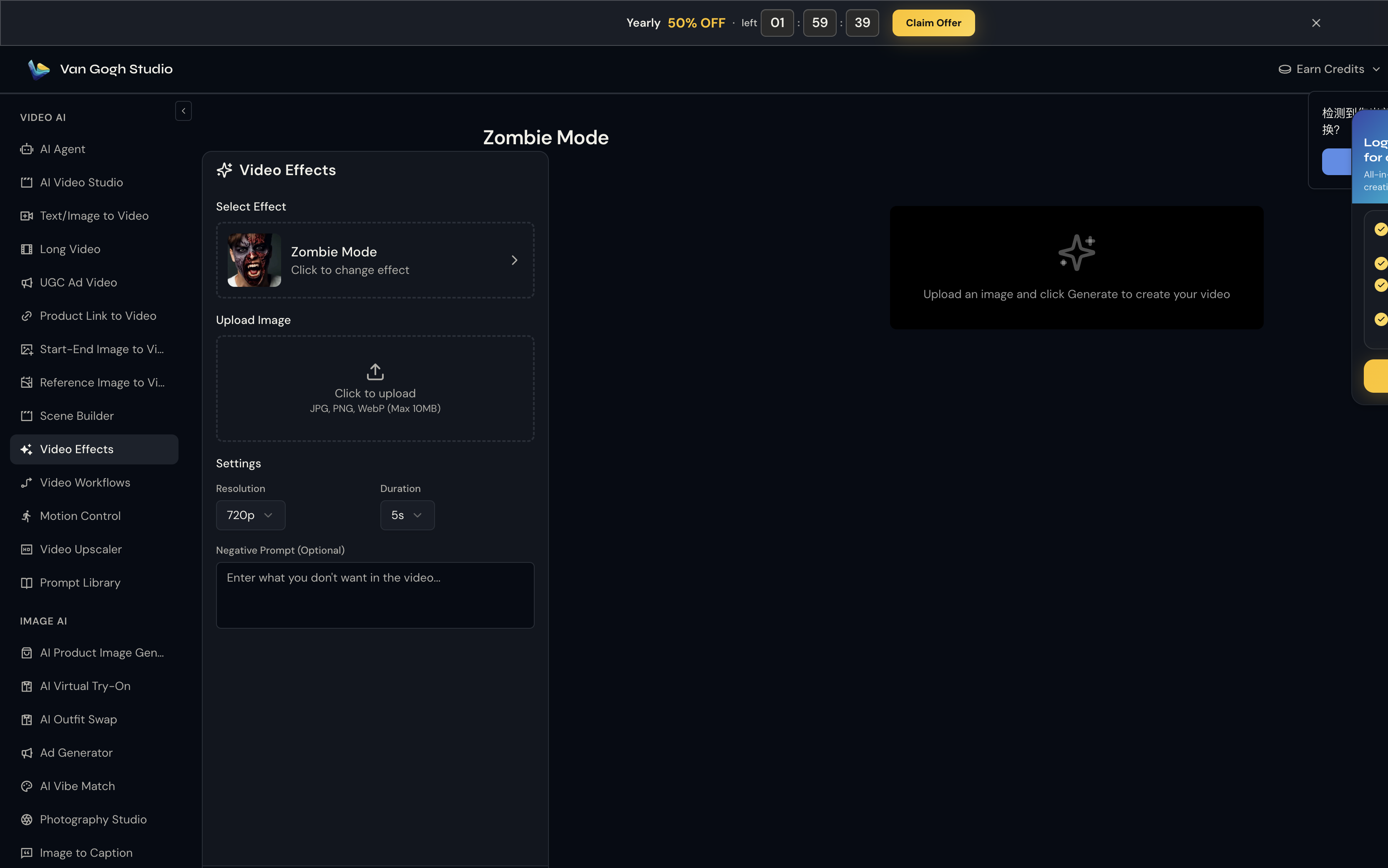The height and width of the screenshot is (868, 1388).
Task: Open Image to Caption tool
Action: point(94,853)
